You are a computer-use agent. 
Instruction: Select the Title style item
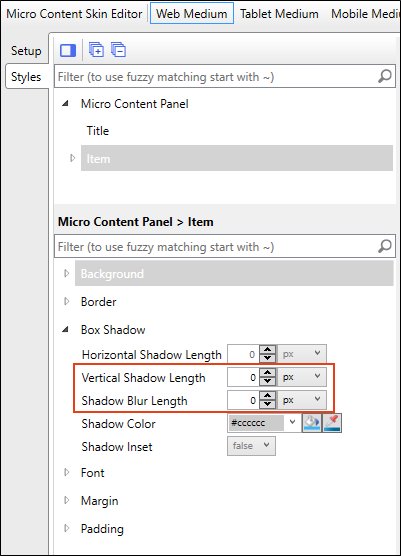click(x=98, y=131)
